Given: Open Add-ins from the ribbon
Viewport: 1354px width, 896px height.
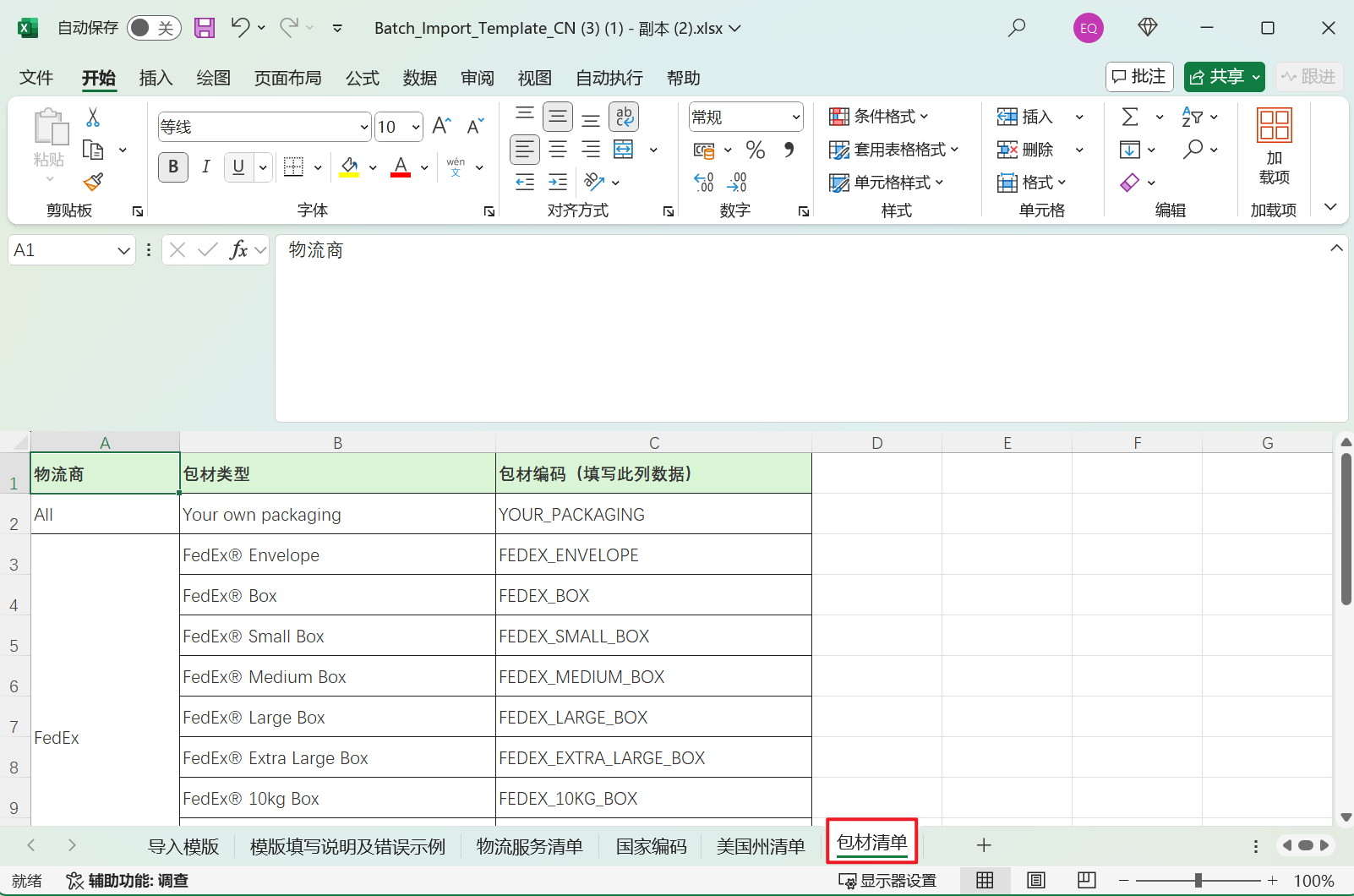Looking at the screenshot, I should pos(1275,146).
